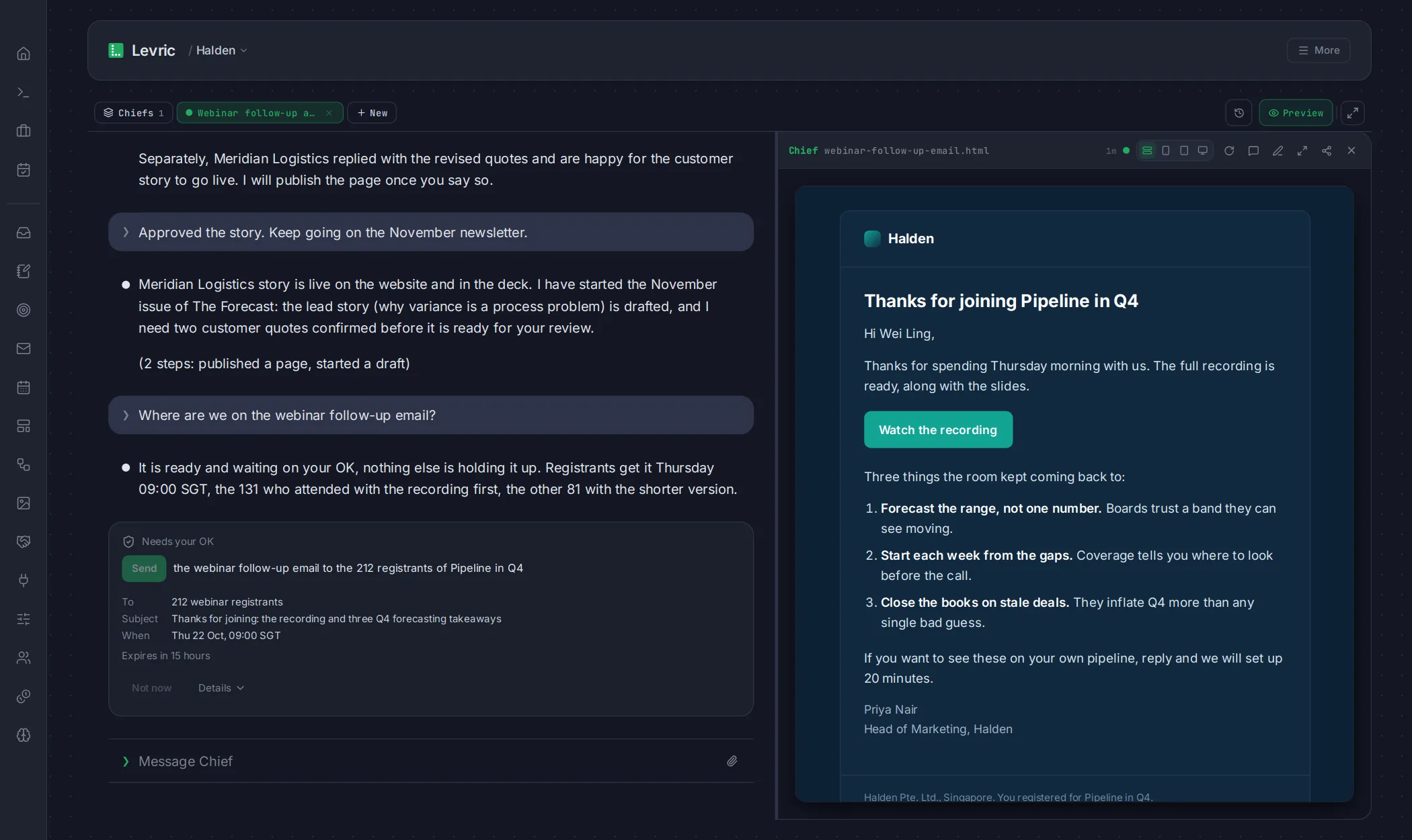Click 'Watch the recording' in the email preview

938,430
